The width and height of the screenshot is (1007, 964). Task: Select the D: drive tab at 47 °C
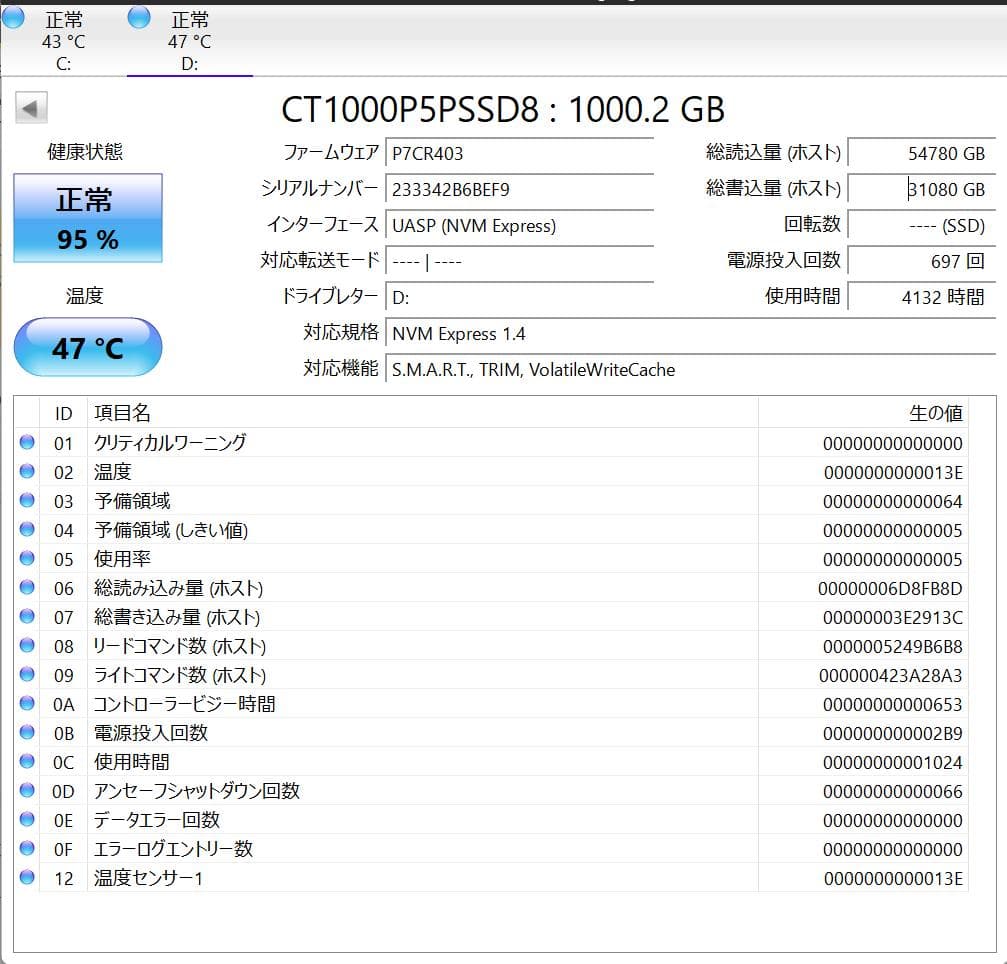click(189, 40)
